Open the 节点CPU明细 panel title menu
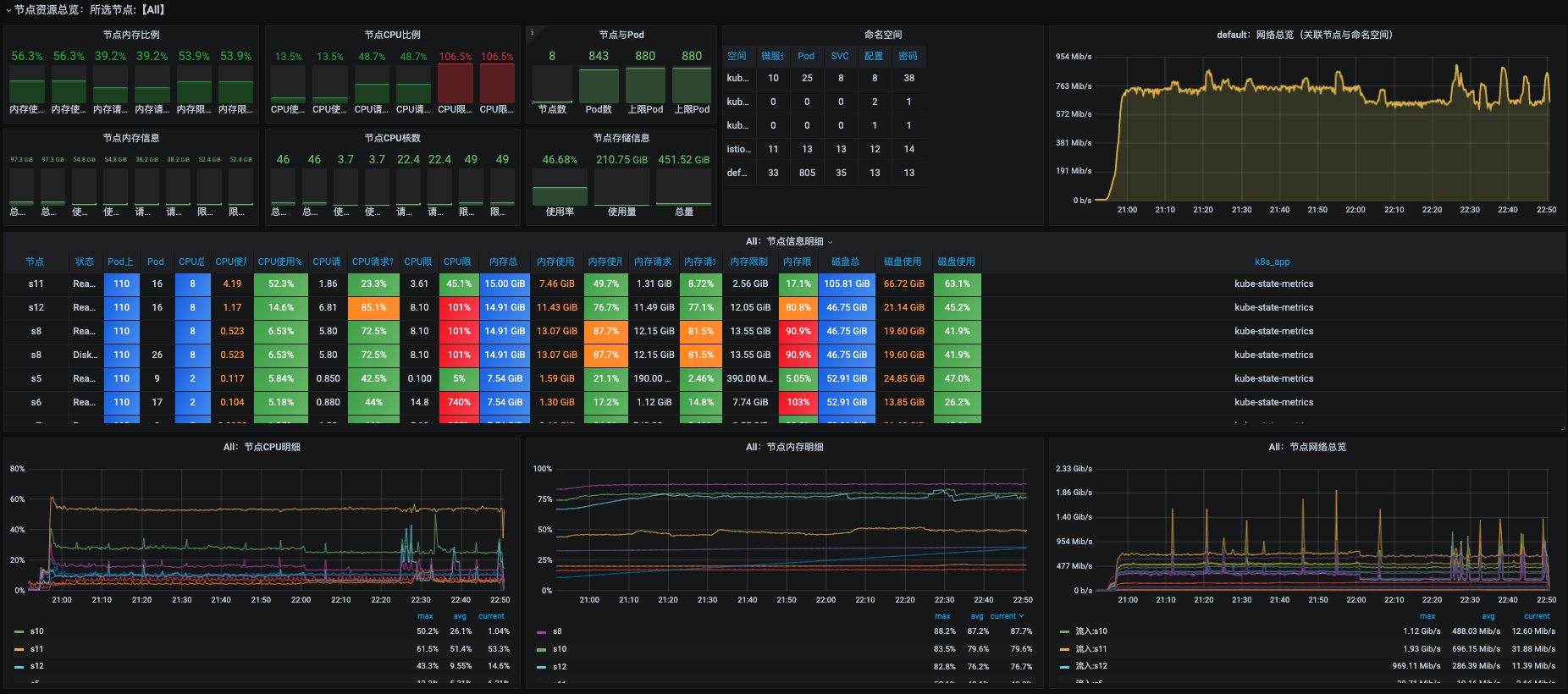Image resolution: width=1568 pixels, height=694 pixels. [262, 447]
